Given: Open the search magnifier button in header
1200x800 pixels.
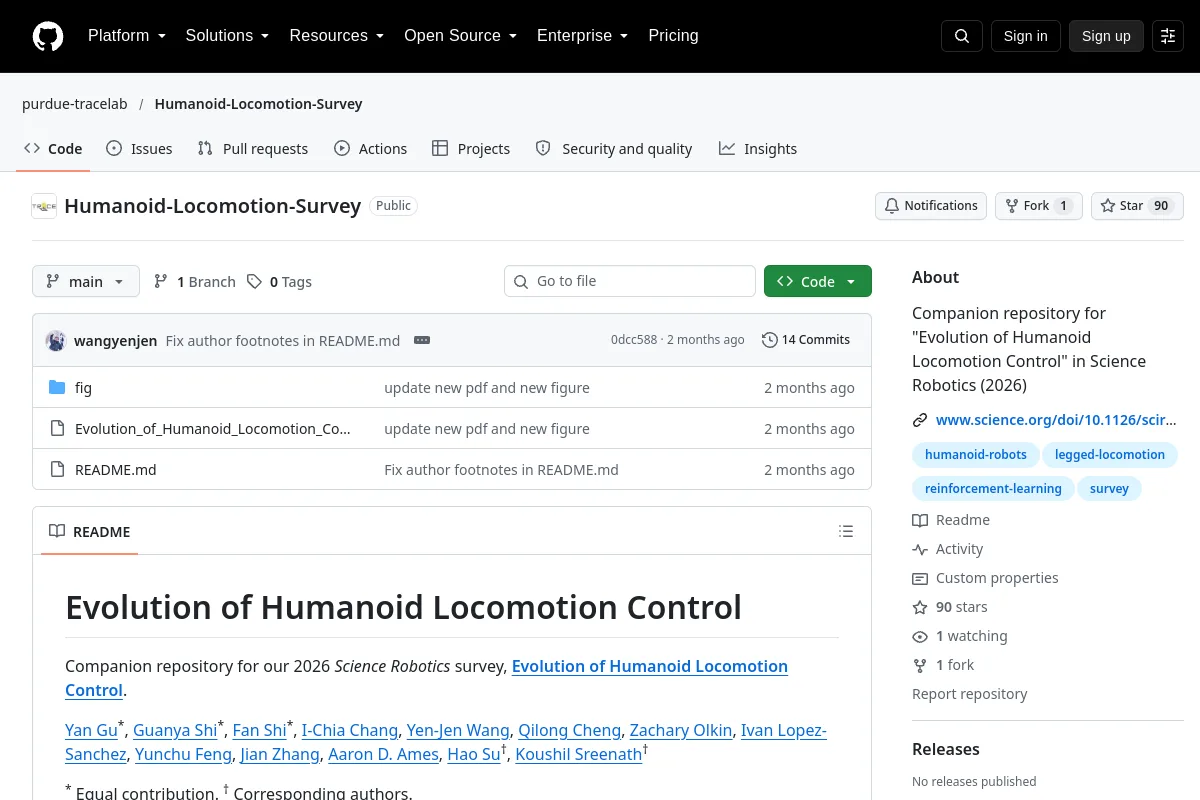Looking at the screenshot, I should pyautogui.click(x=962, y=36).
